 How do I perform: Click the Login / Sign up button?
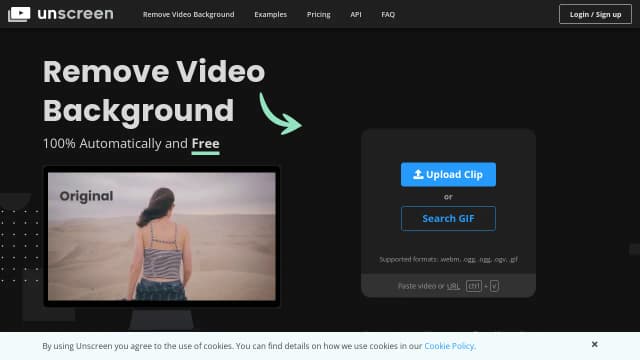pos(595,14)
